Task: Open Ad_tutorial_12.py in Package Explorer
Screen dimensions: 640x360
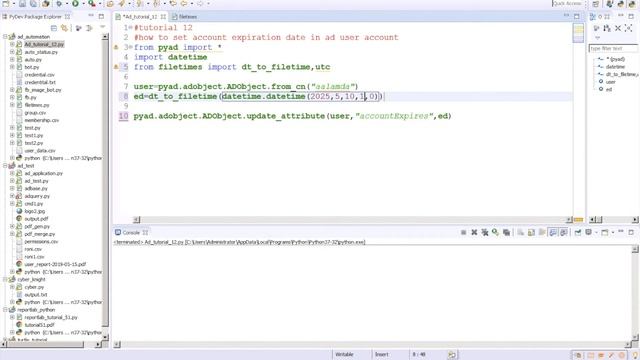Action: click(44, 44)
